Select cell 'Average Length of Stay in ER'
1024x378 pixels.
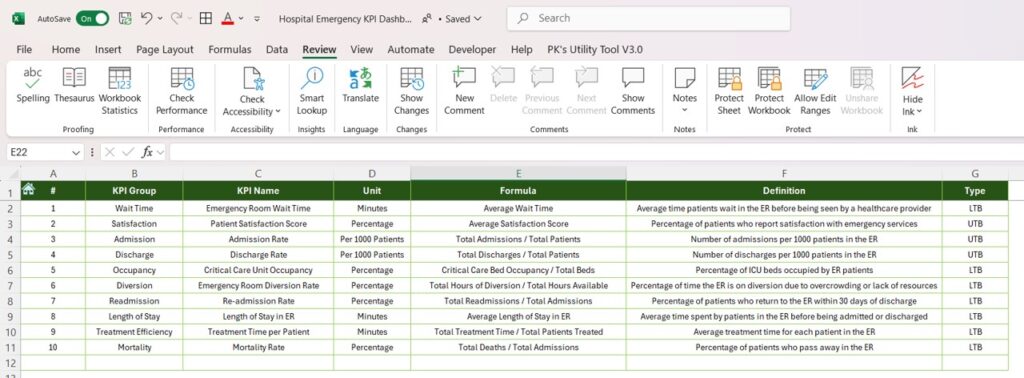pos(519,317)
